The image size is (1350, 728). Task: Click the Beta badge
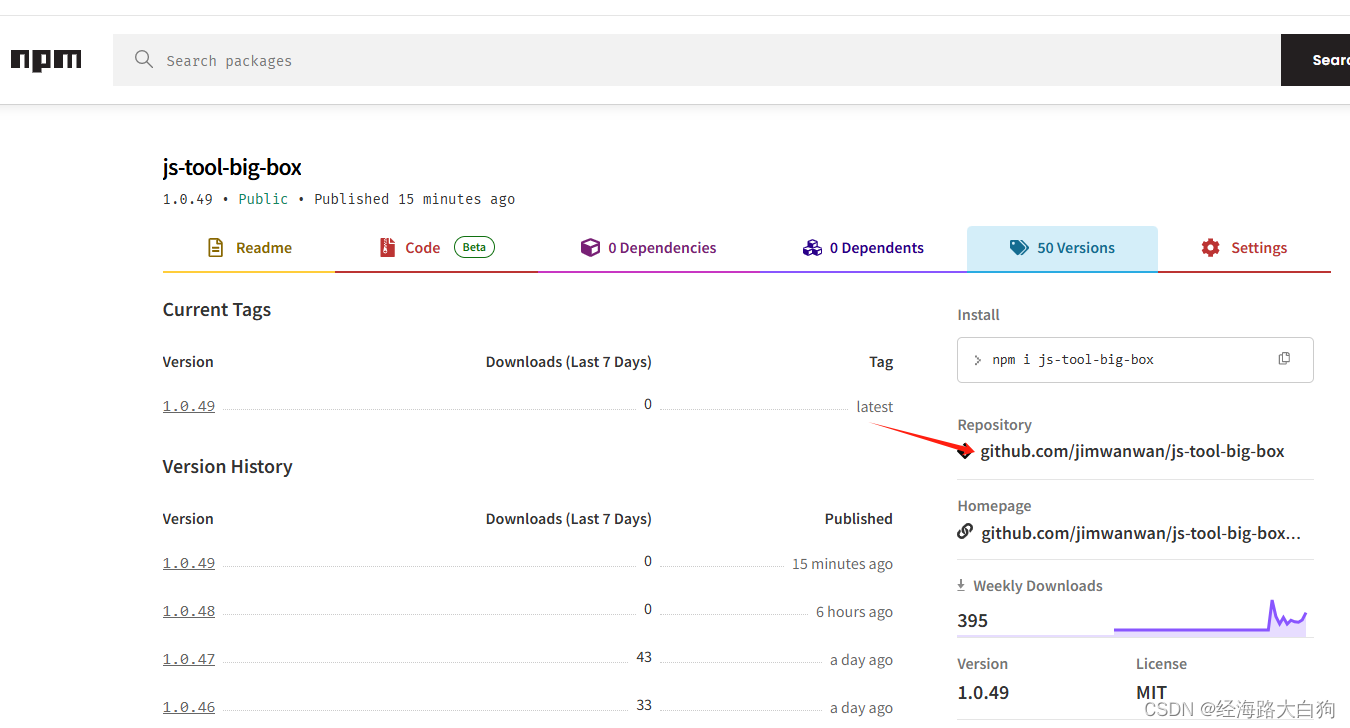point(475,247)
